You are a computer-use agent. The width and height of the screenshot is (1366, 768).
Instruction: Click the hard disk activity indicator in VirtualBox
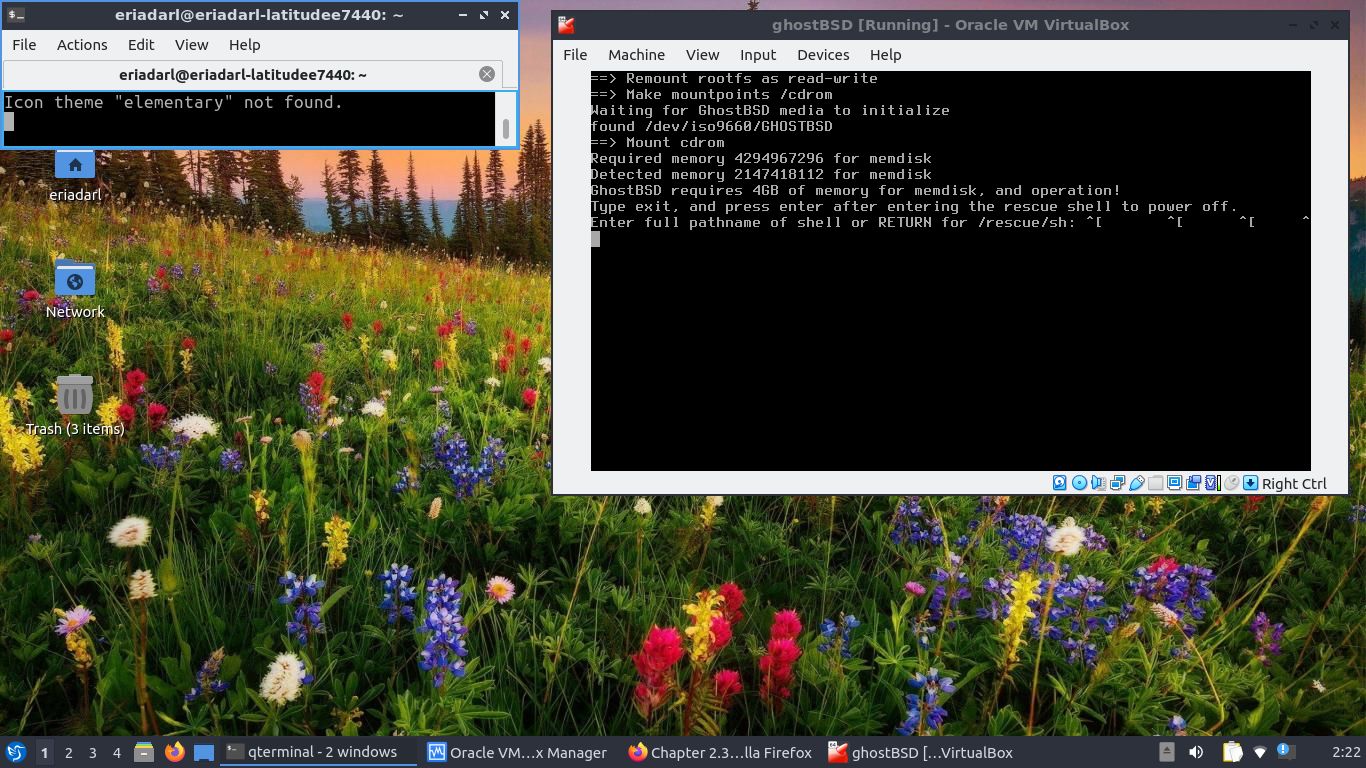pos(1060,483)
